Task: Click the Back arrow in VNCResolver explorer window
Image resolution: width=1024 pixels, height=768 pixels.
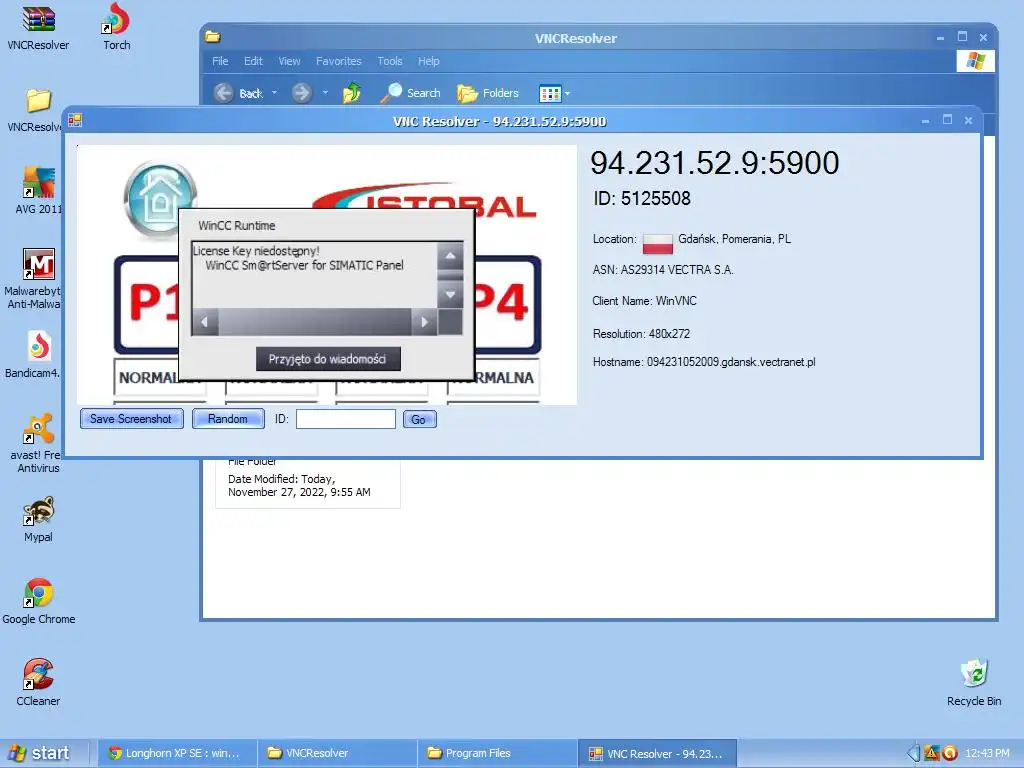Action: (223, 93)
